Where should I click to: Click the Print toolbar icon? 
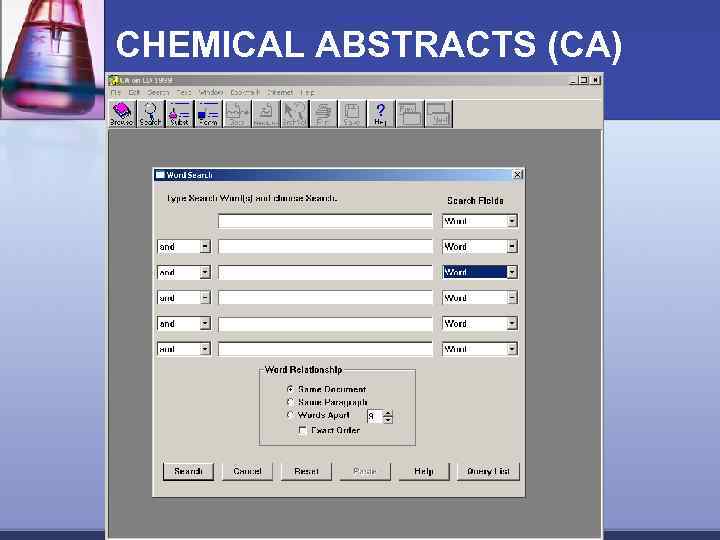[323, 114]
